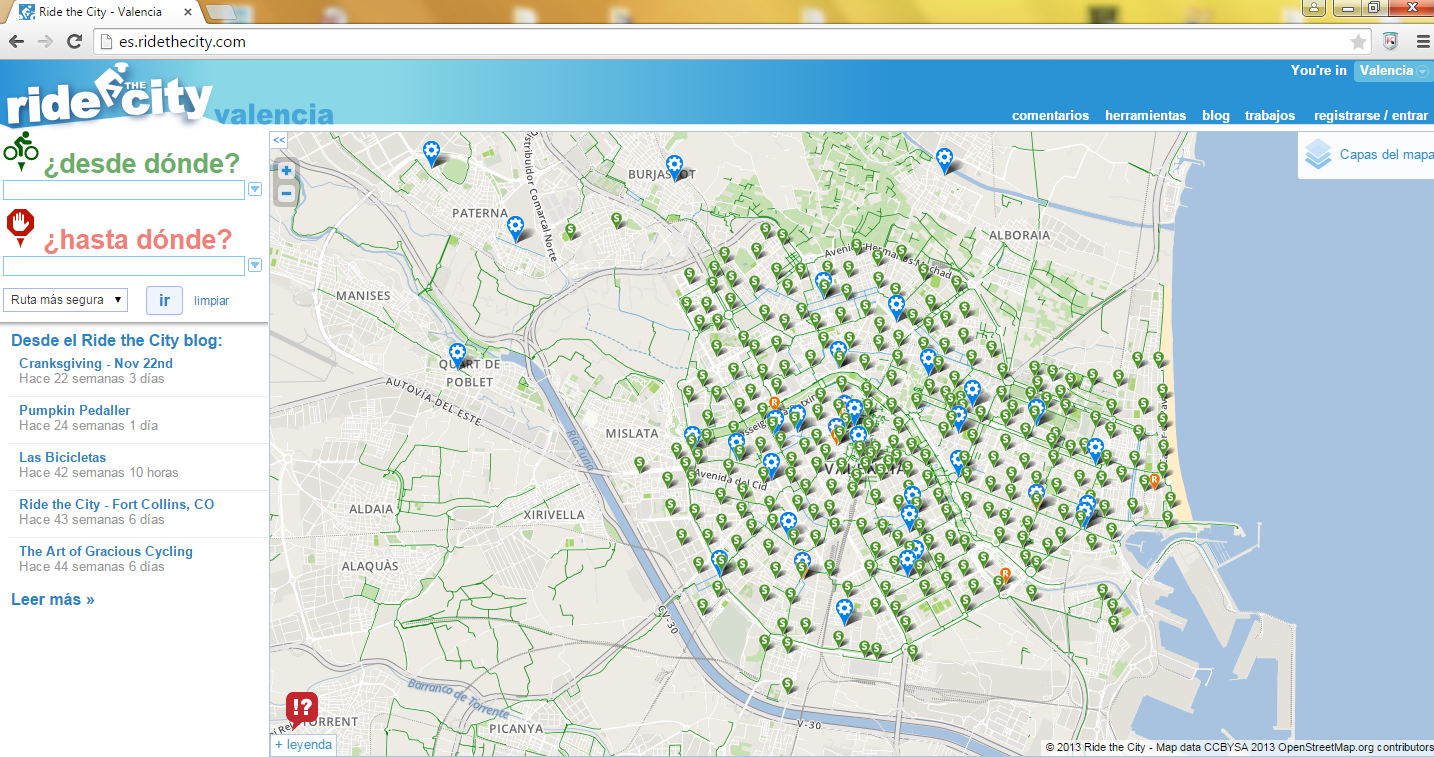
Task: Click the 'Hace 22 semanas 3 días' text
Action: point(92,379)
